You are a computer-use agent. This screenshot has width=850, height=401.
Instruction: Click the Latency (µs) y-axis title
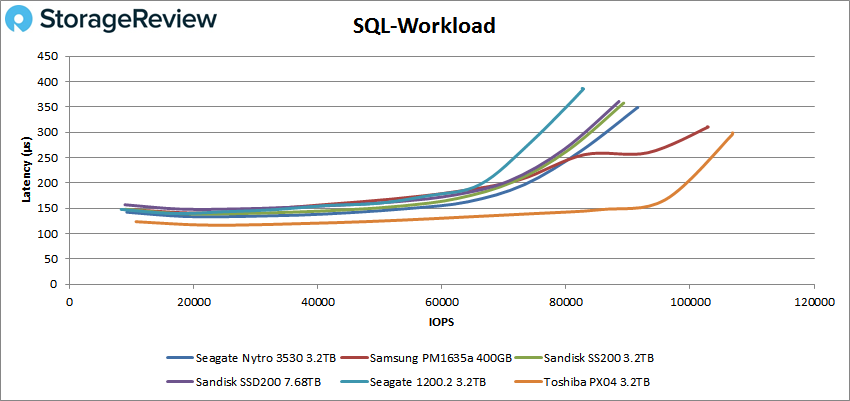(27, 170)
